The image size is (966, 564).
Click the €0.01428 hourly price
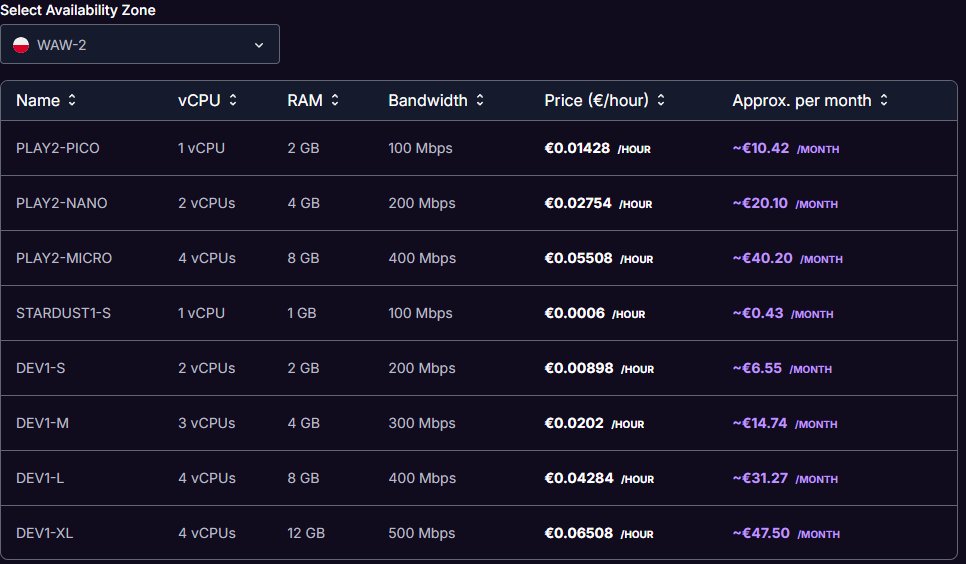click(577, 149)
